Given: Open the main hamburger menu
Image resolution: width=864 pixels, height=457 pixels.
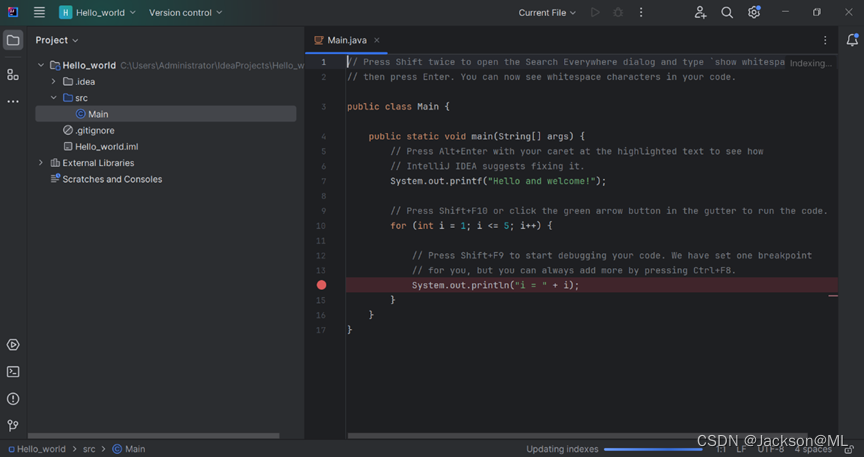Looking at the screenshot, I should click(x=39, y=13).
